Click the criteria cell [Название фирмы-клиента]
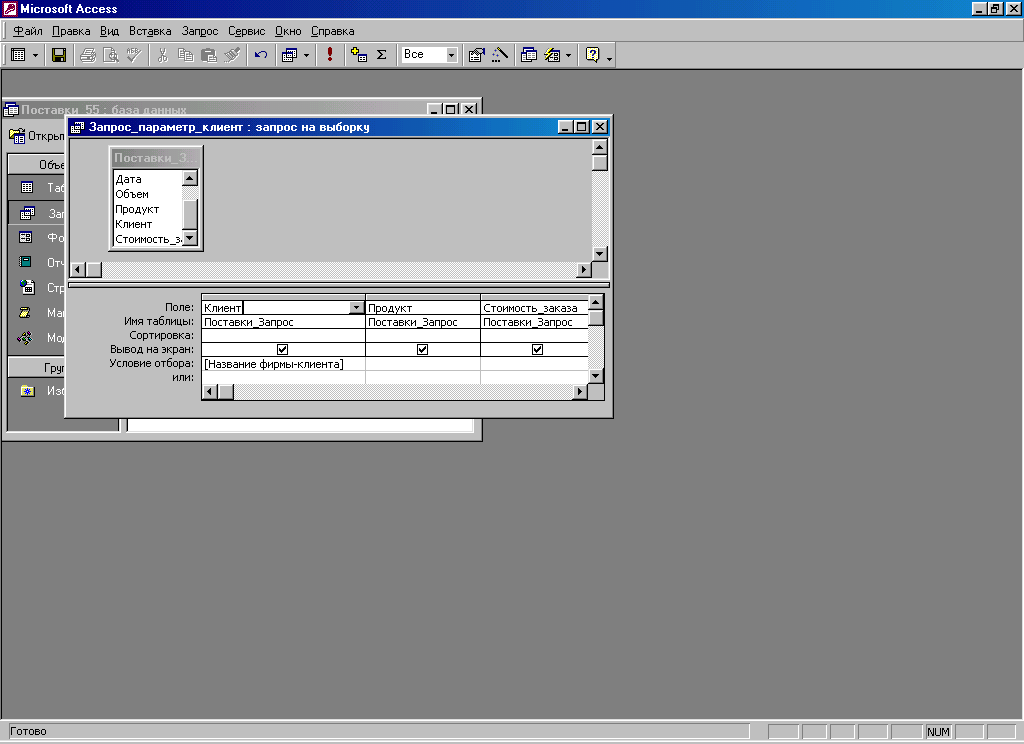1024x744 pixels. tap(282, 364)
